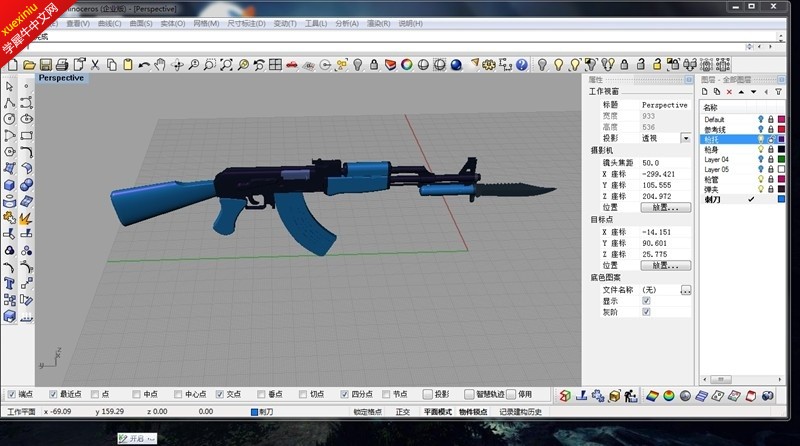Toggle 正交 in status bar
The width and height of the screenshot is (800, 446).
click(403, 411)
